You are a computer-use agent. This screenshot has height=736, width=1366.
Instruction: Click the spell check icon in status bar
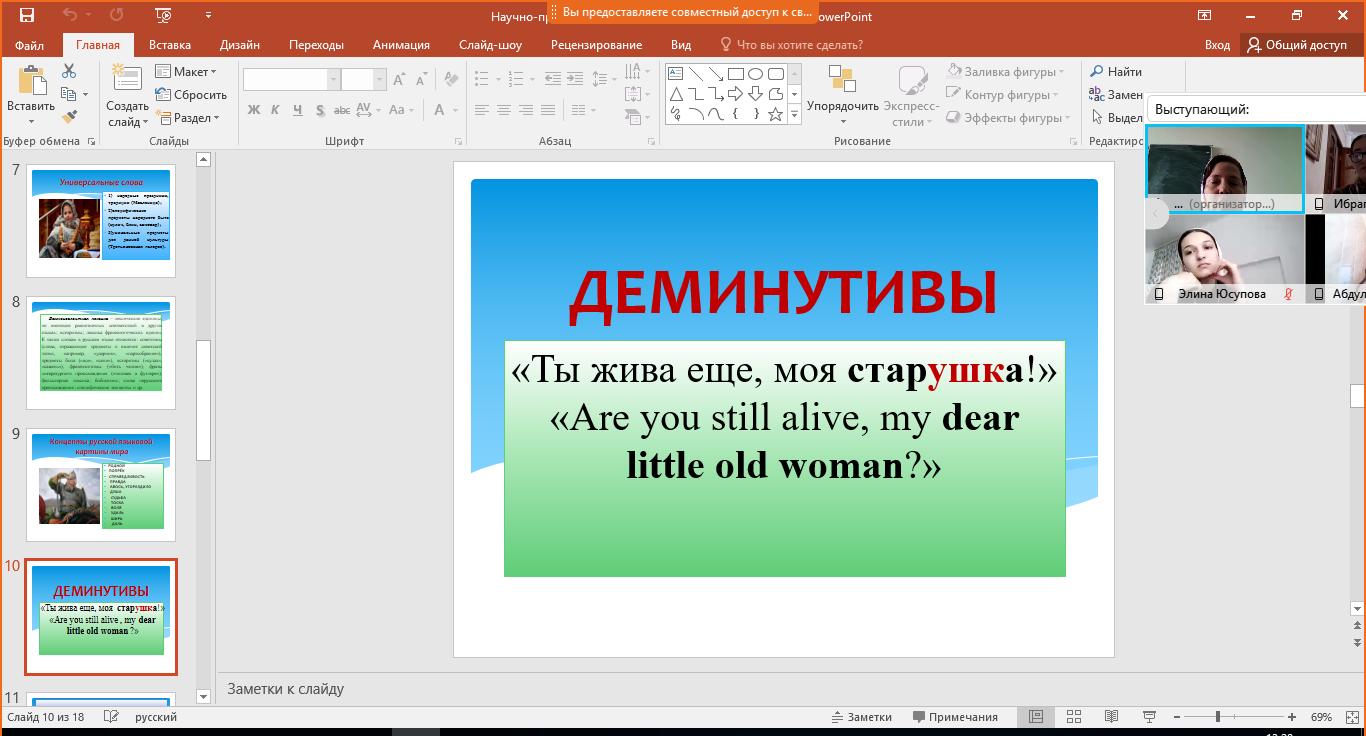pyautogui.click(x=111, y=717)
